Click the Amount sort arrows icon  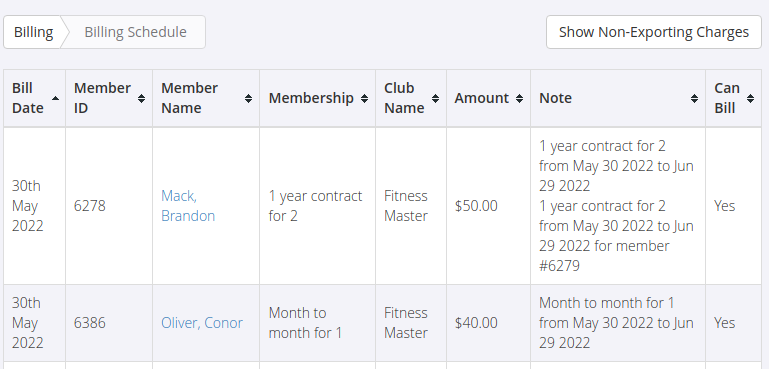[519, 98]
